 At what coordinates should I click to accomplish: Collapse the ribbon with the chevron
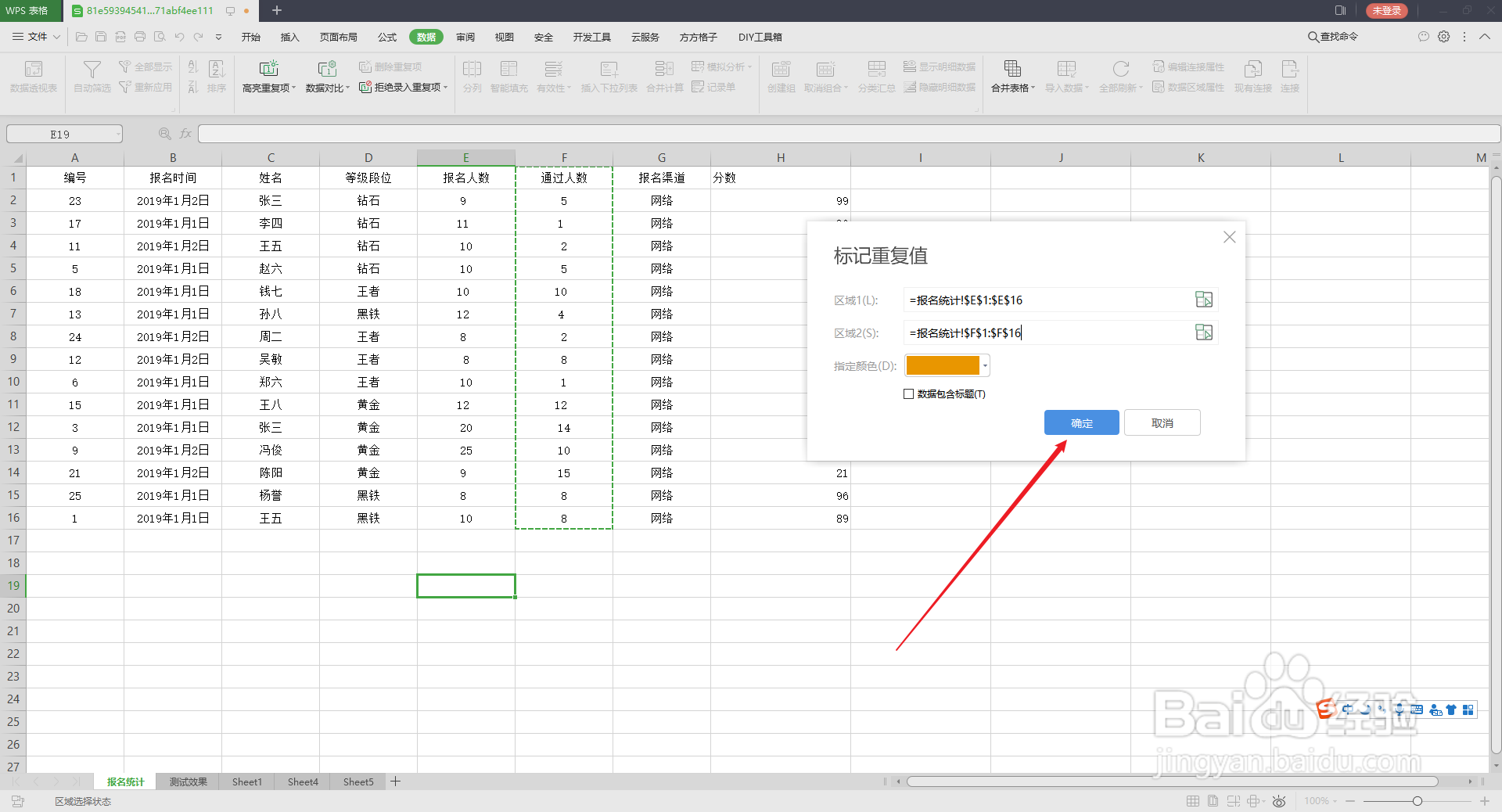click(1484, 37)
